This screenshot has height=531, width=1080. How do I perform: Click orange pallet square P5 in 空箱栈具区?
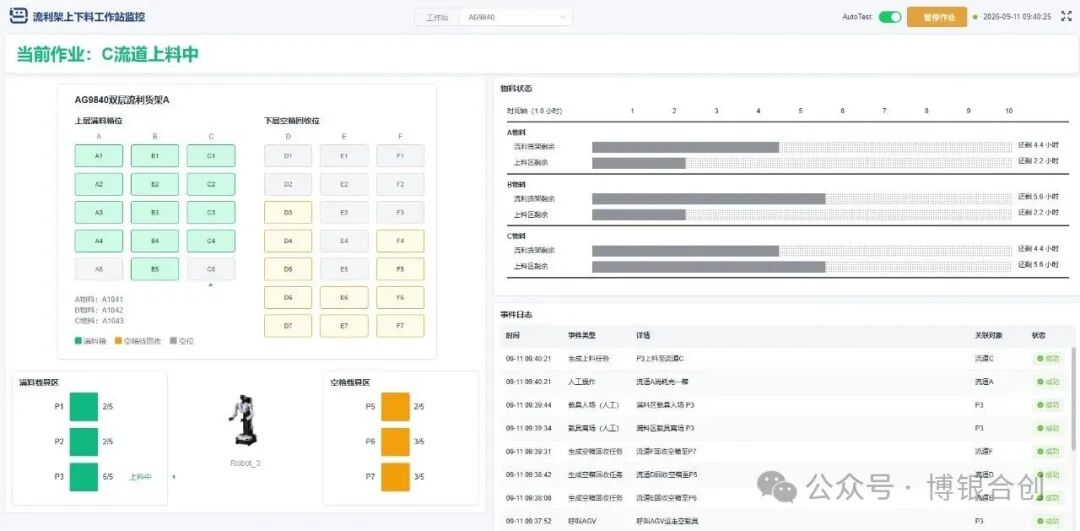click(395, 406)
